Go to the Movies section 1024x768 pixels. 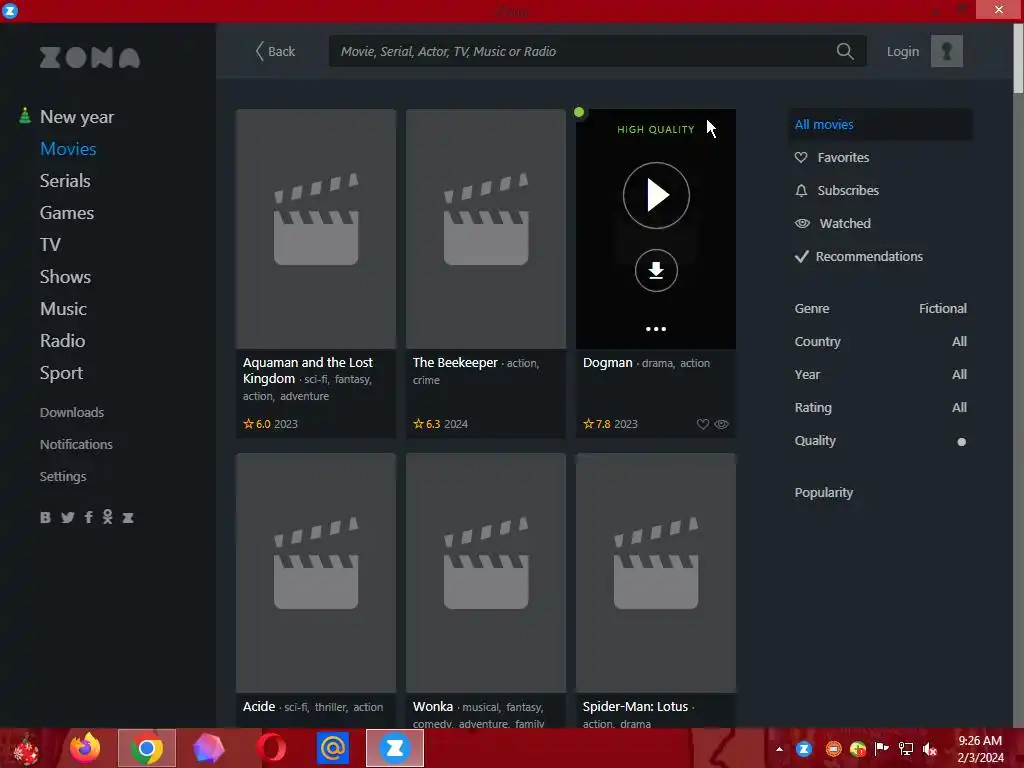click(x=68, y=148)
